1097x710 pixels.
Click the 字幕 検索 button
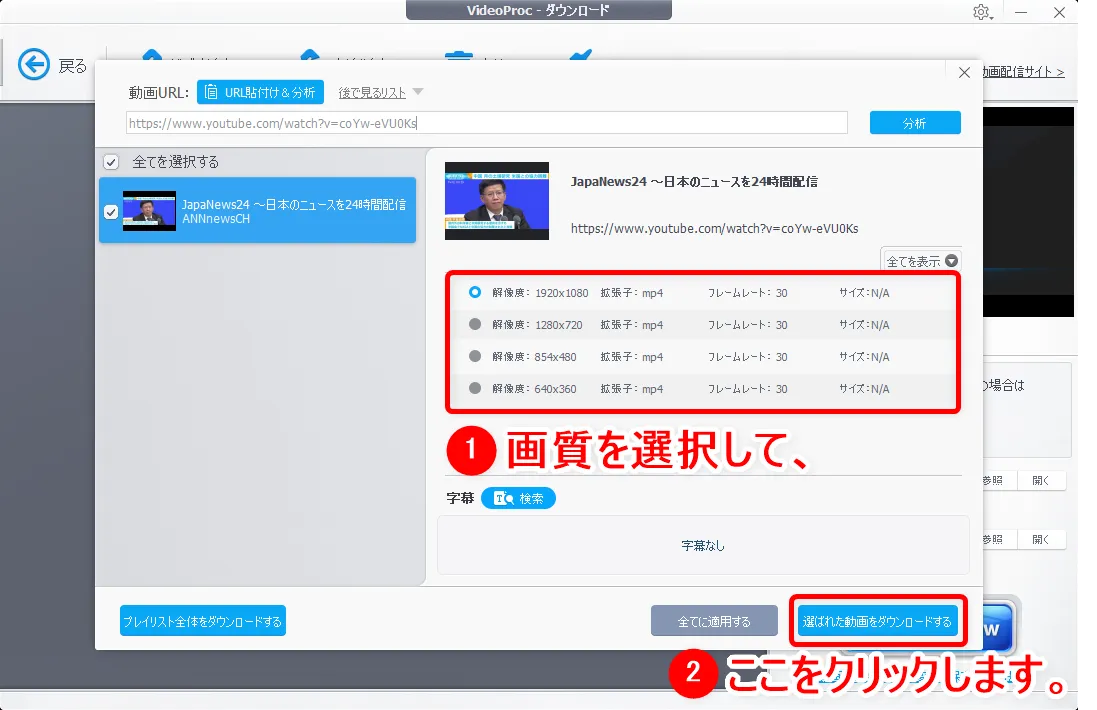[518, 498]
